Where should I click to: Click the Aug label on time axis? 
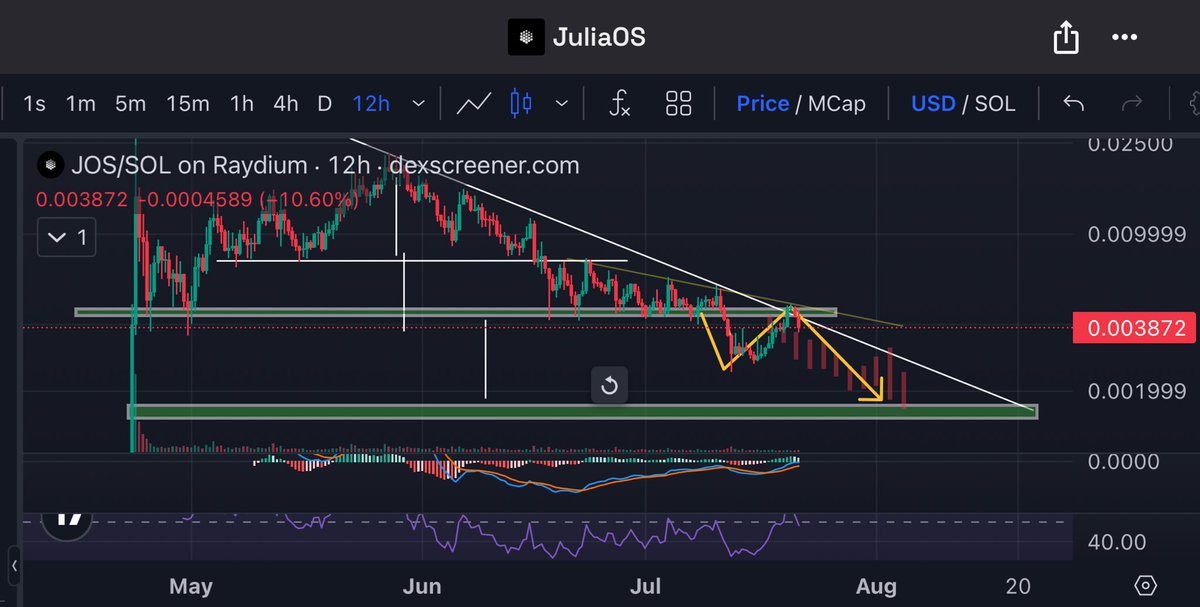pyautogui.click(x=876, y=586)
